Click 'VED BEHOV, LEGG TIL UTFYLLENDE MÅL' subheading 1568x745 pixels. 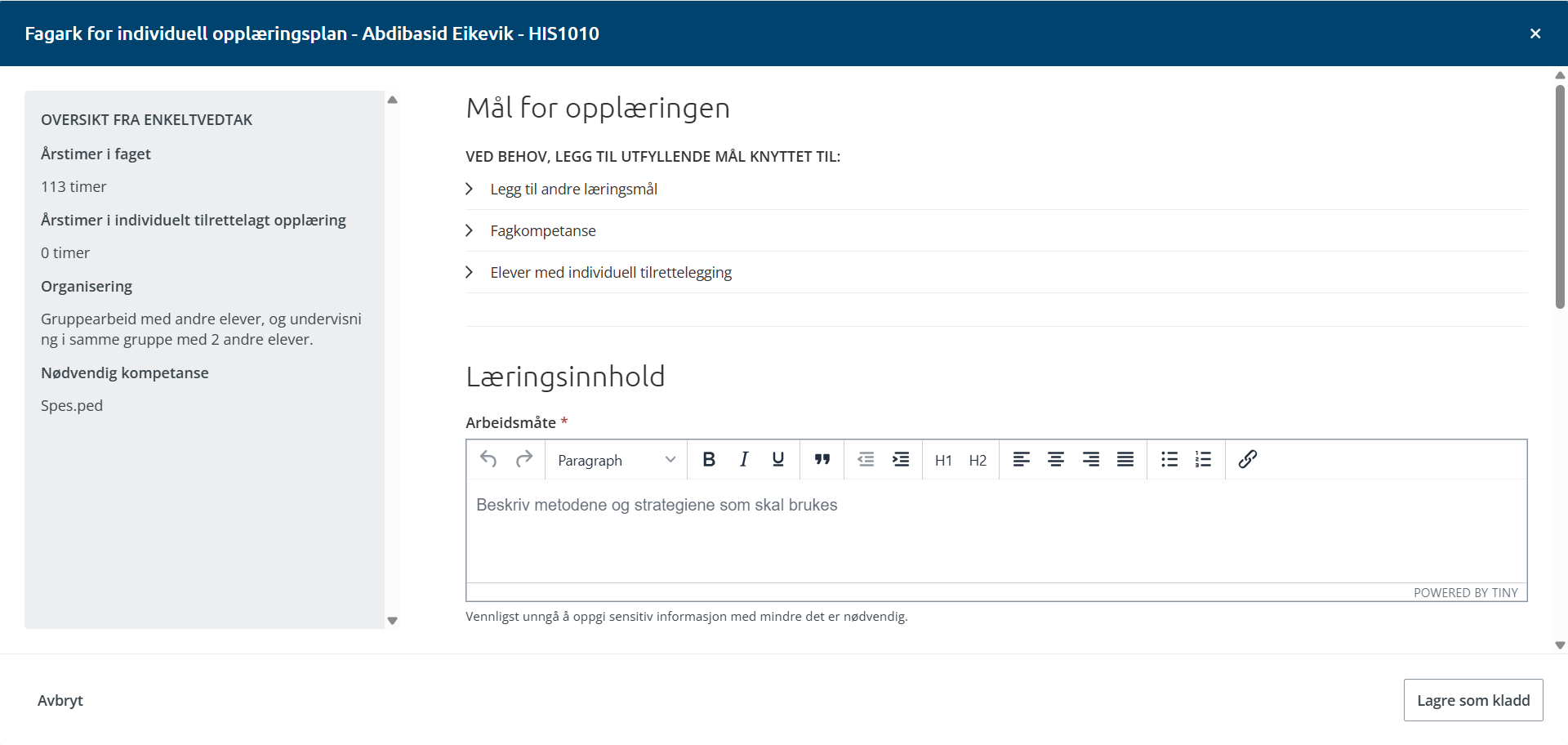[x=653, y=157]
